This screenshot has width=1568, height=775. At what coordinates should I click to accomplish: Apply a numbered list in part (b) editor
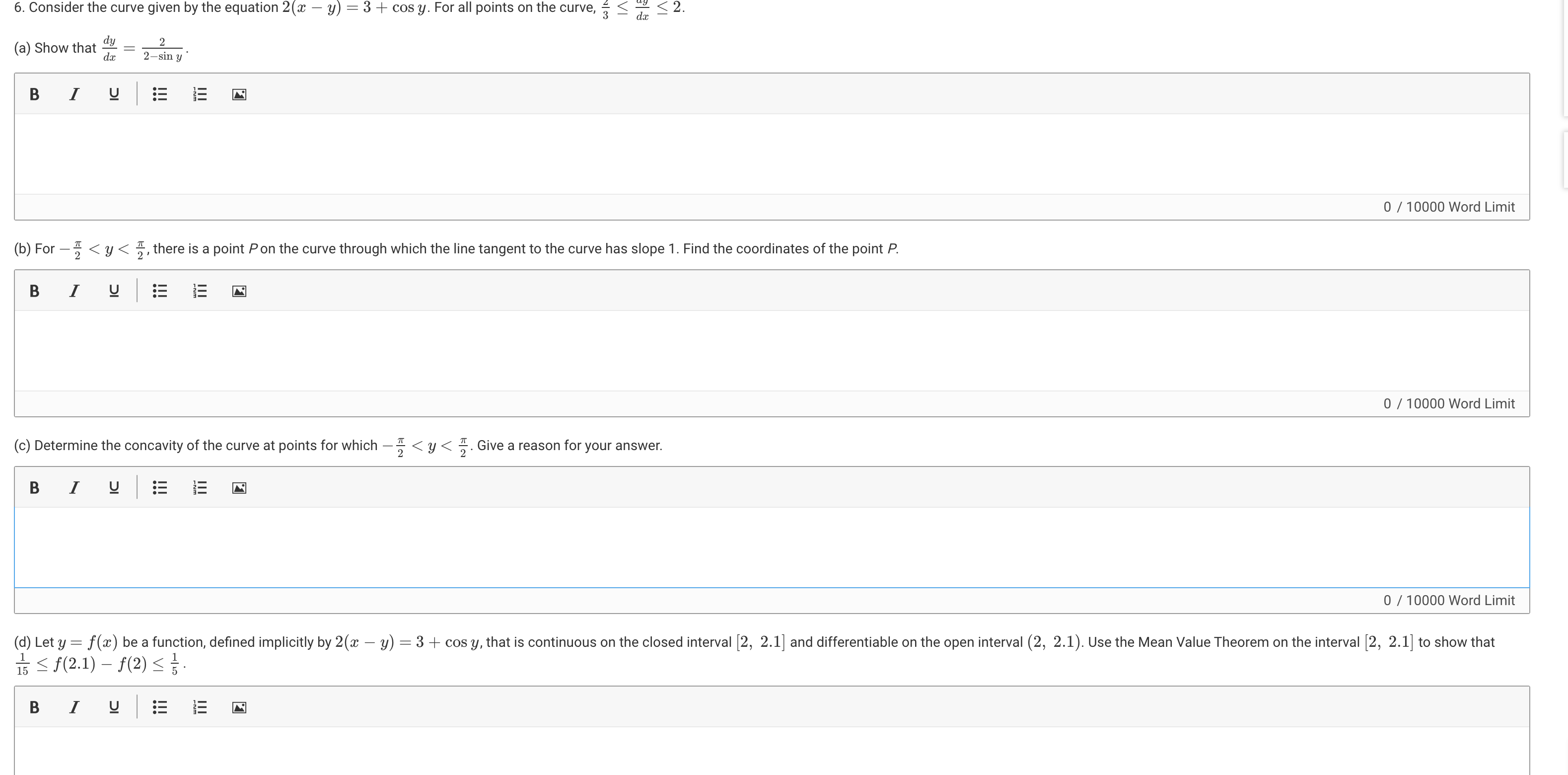coord(199,291)
